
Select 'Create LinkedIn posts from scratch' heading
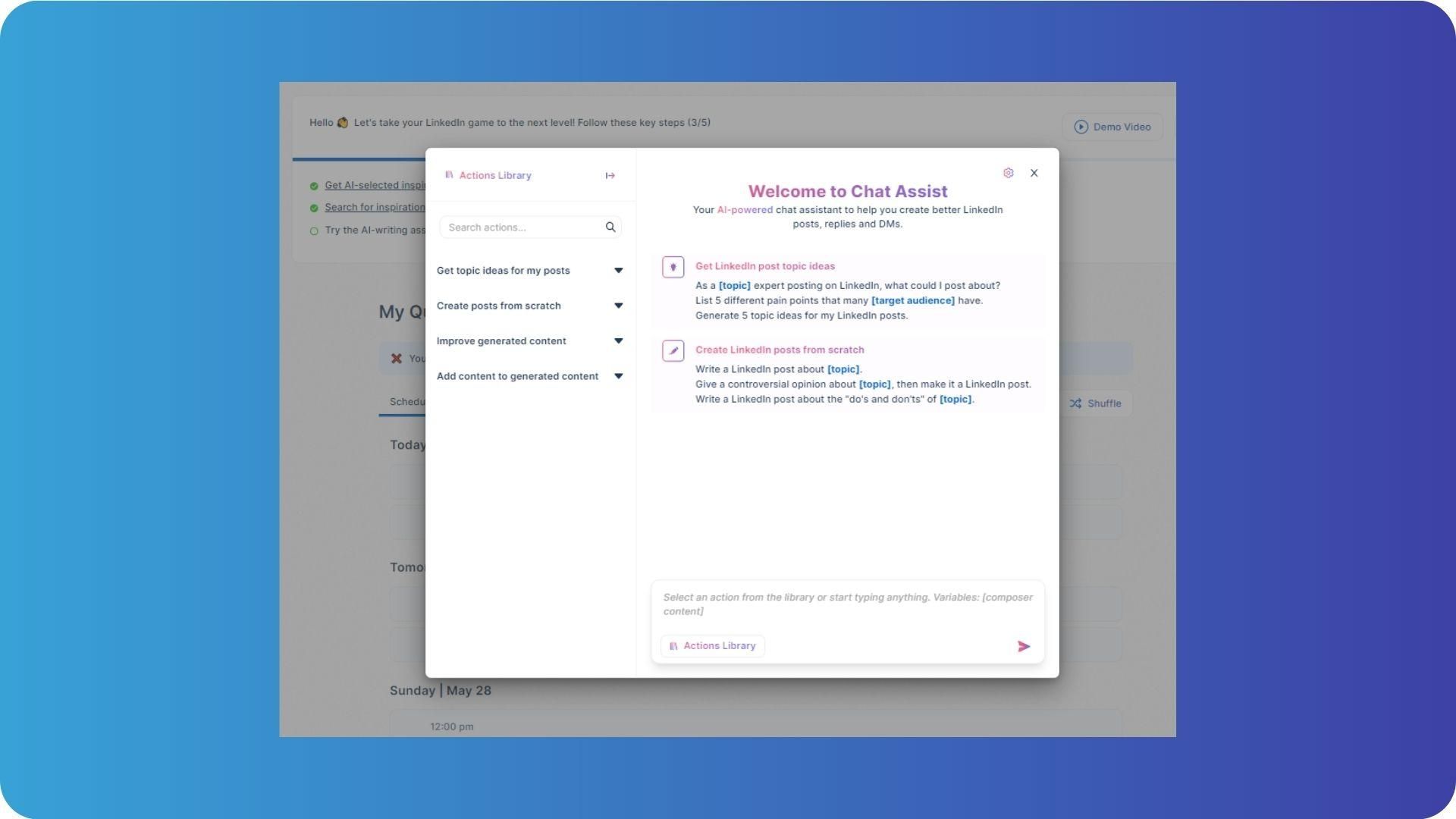tap(779, 350)
